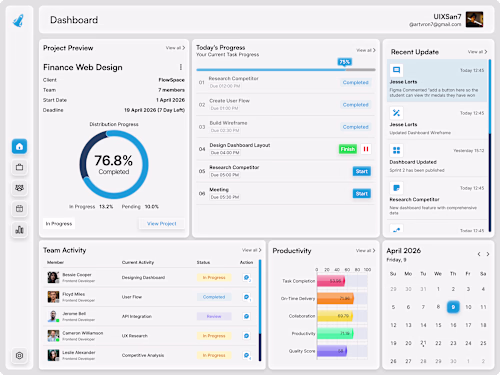Go to next month in calendar

tap(488, 254)
